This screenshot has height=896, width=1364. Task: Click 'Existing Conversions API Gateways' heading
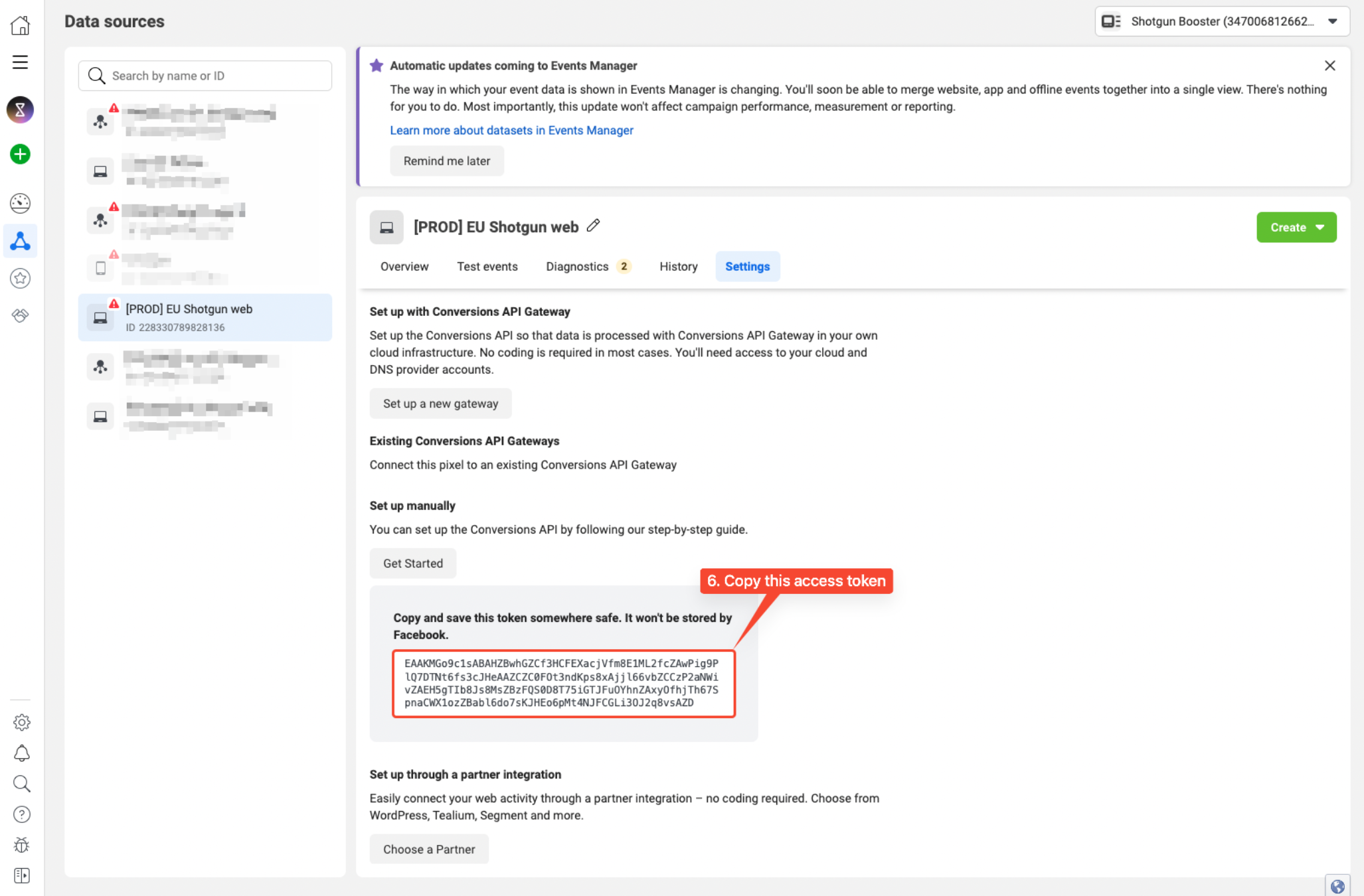(x=464, y=441)
